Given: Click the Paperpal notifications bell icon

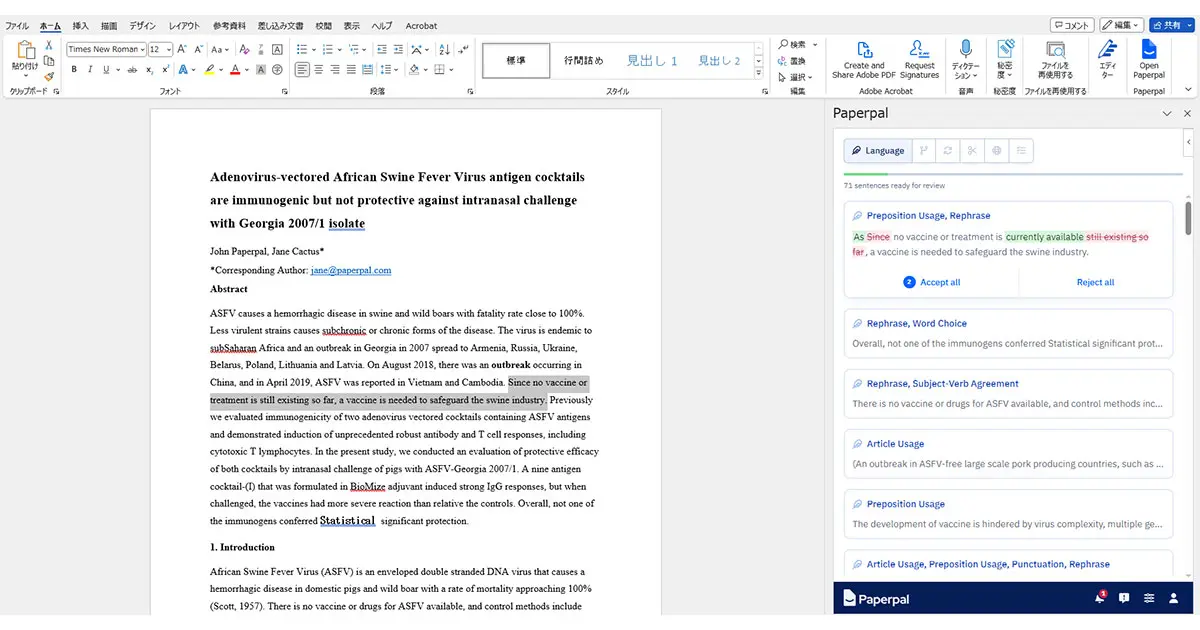Looking at the screenshot, I should click(1099, 598).
